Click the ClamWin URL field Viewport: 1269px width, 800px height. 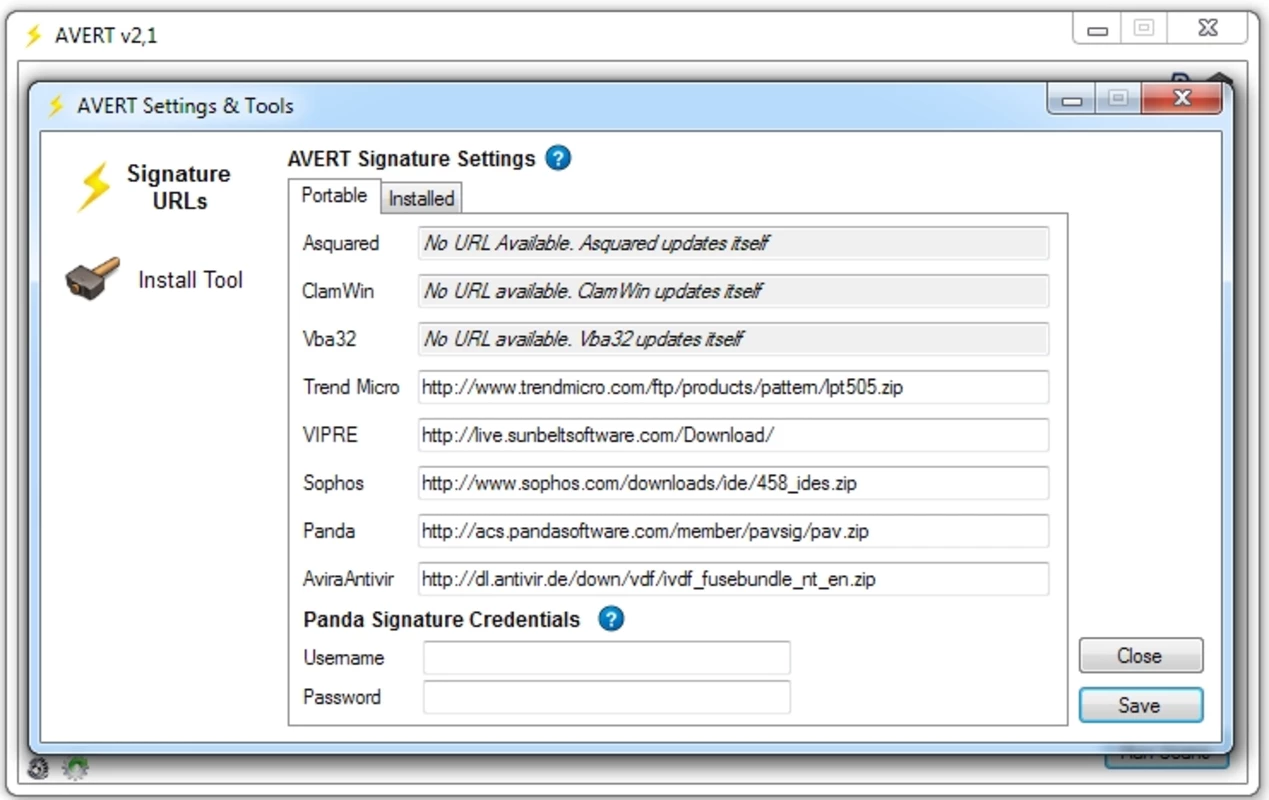[733, 291]
